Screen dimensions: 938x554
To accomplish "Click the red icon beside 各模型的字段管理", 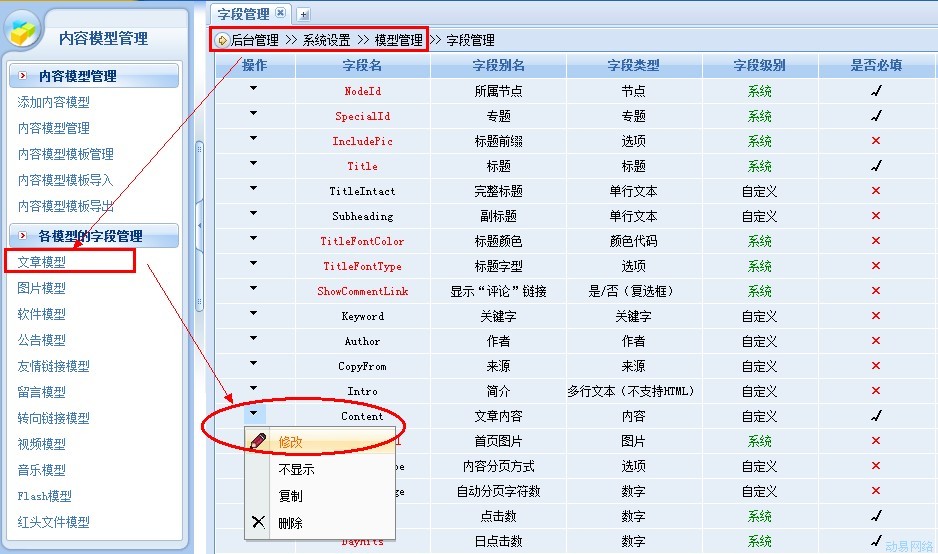I will coord(23,236).
